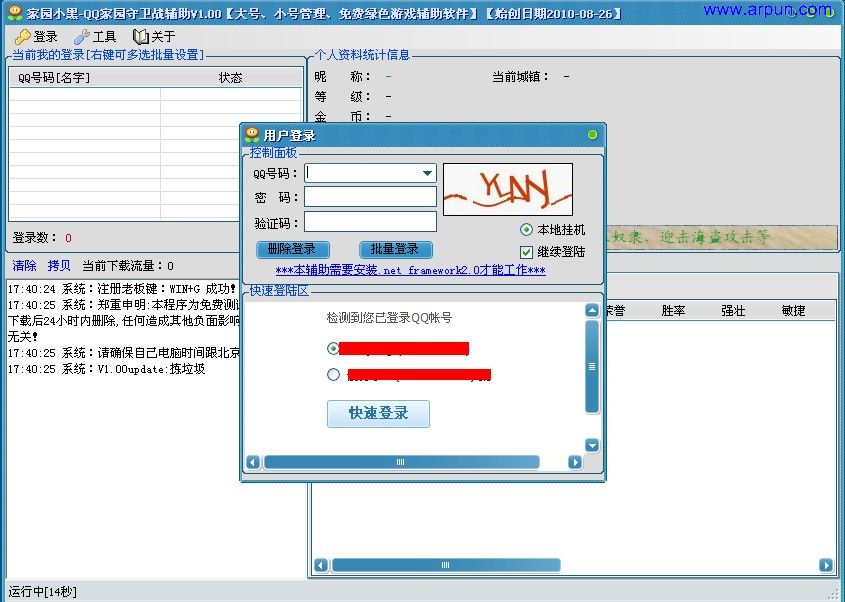Click the flower icon in 用户登录 title bar
This screenshot has height=602, width=845.
pos(252,134)
